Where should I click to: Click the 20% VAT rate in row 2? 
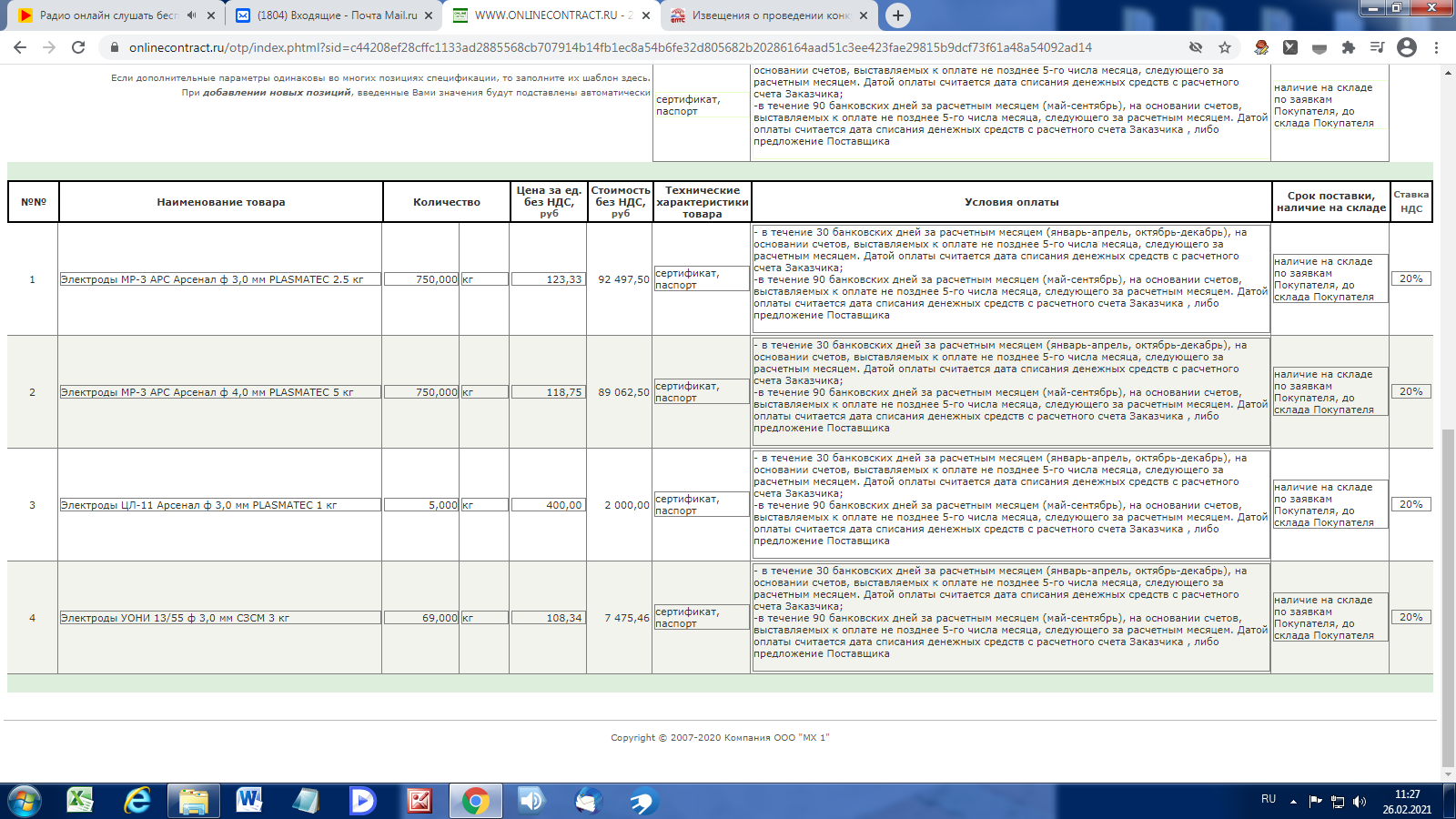pos(1410,391)
